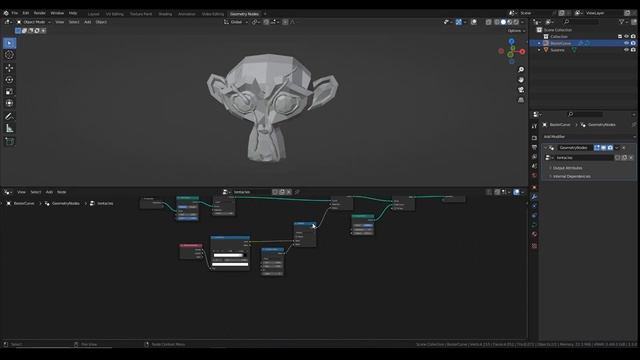
Task: Select the Transform tool
Action: (9, 103)
